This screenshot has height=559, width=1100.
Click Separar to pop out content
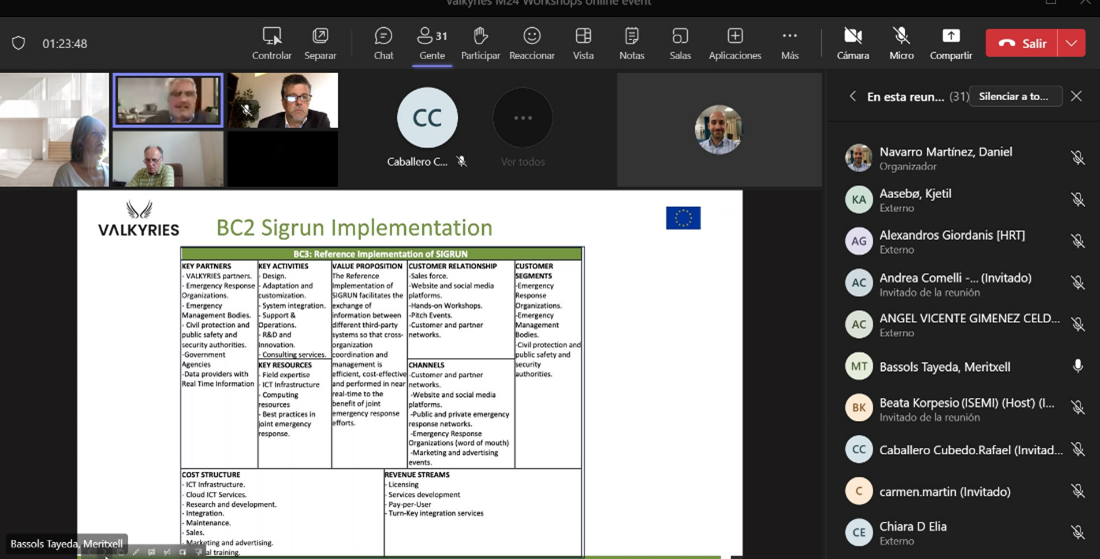(320, 43)
